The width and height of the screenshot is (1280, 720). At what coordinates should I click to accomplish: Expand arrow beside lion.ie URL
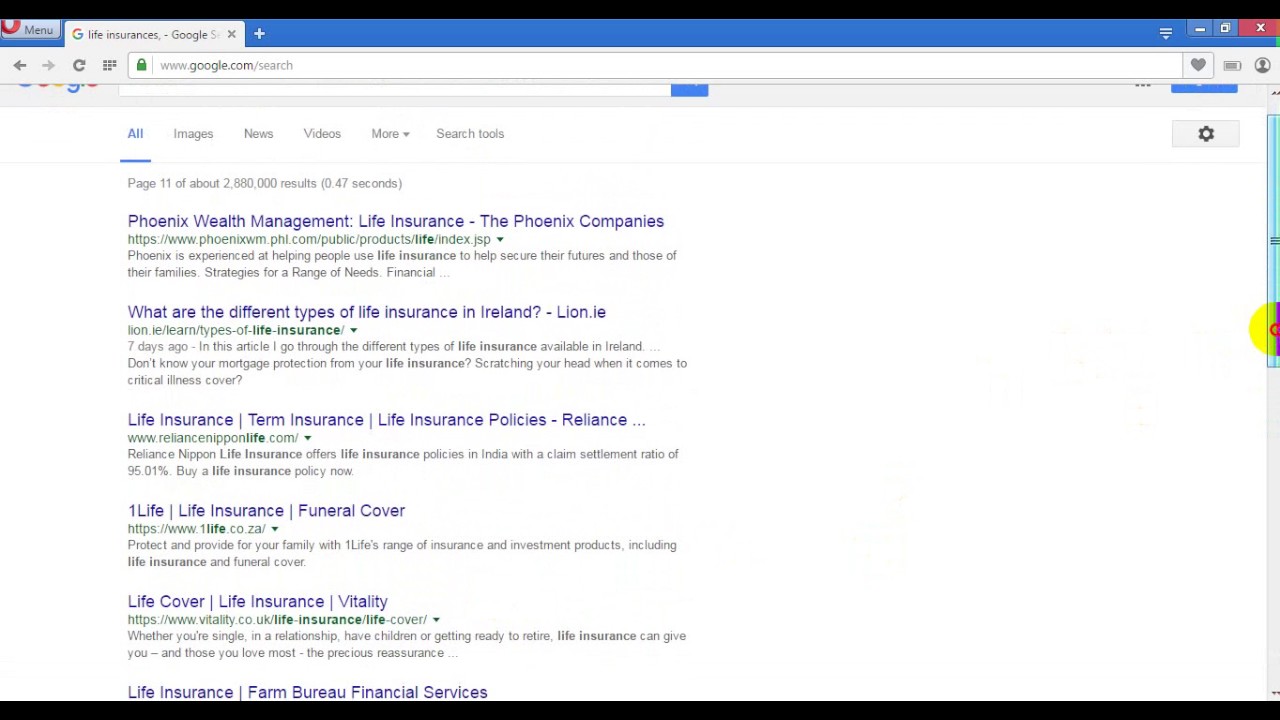(x=353, y=331)
